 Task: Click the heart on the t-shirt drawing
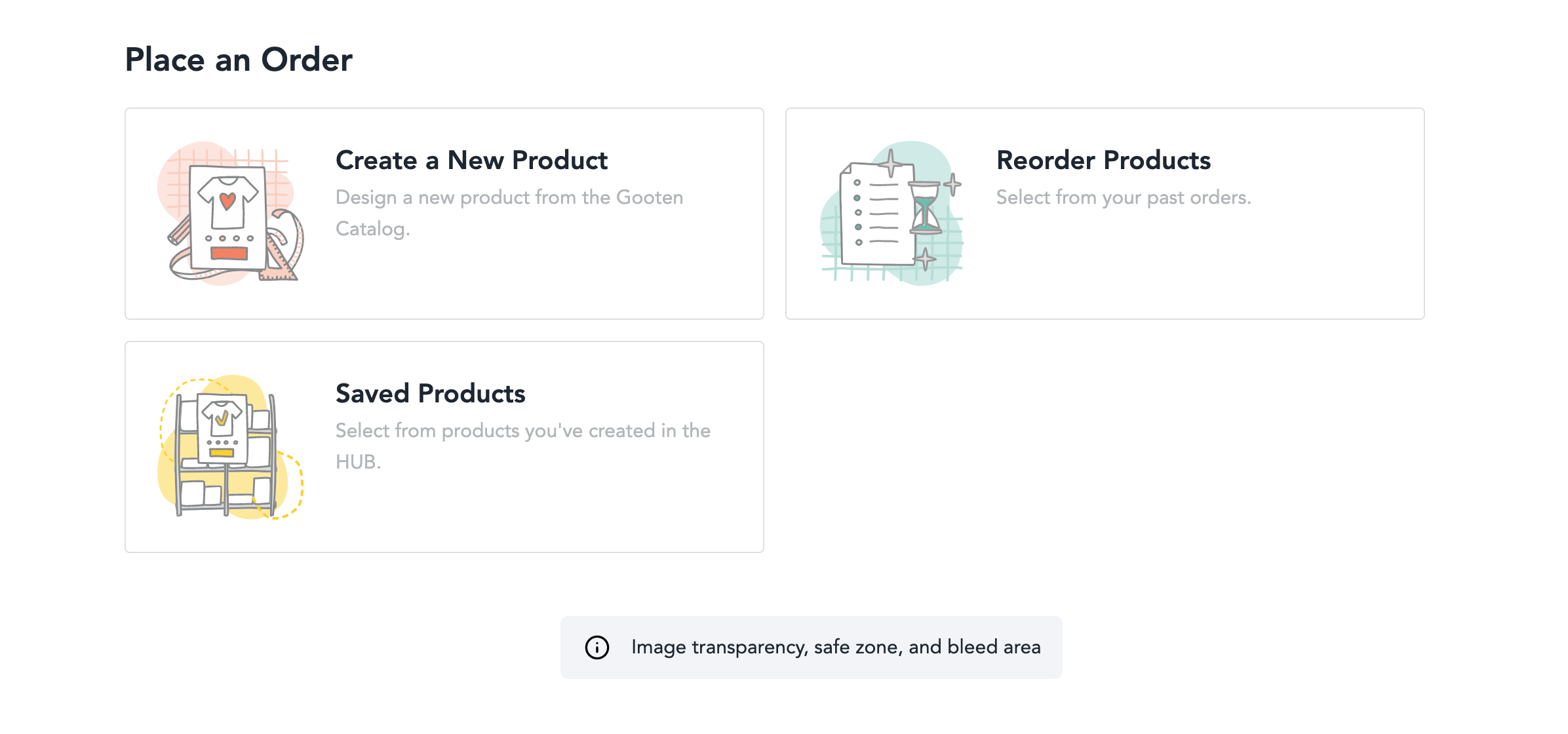click(227, 201)
